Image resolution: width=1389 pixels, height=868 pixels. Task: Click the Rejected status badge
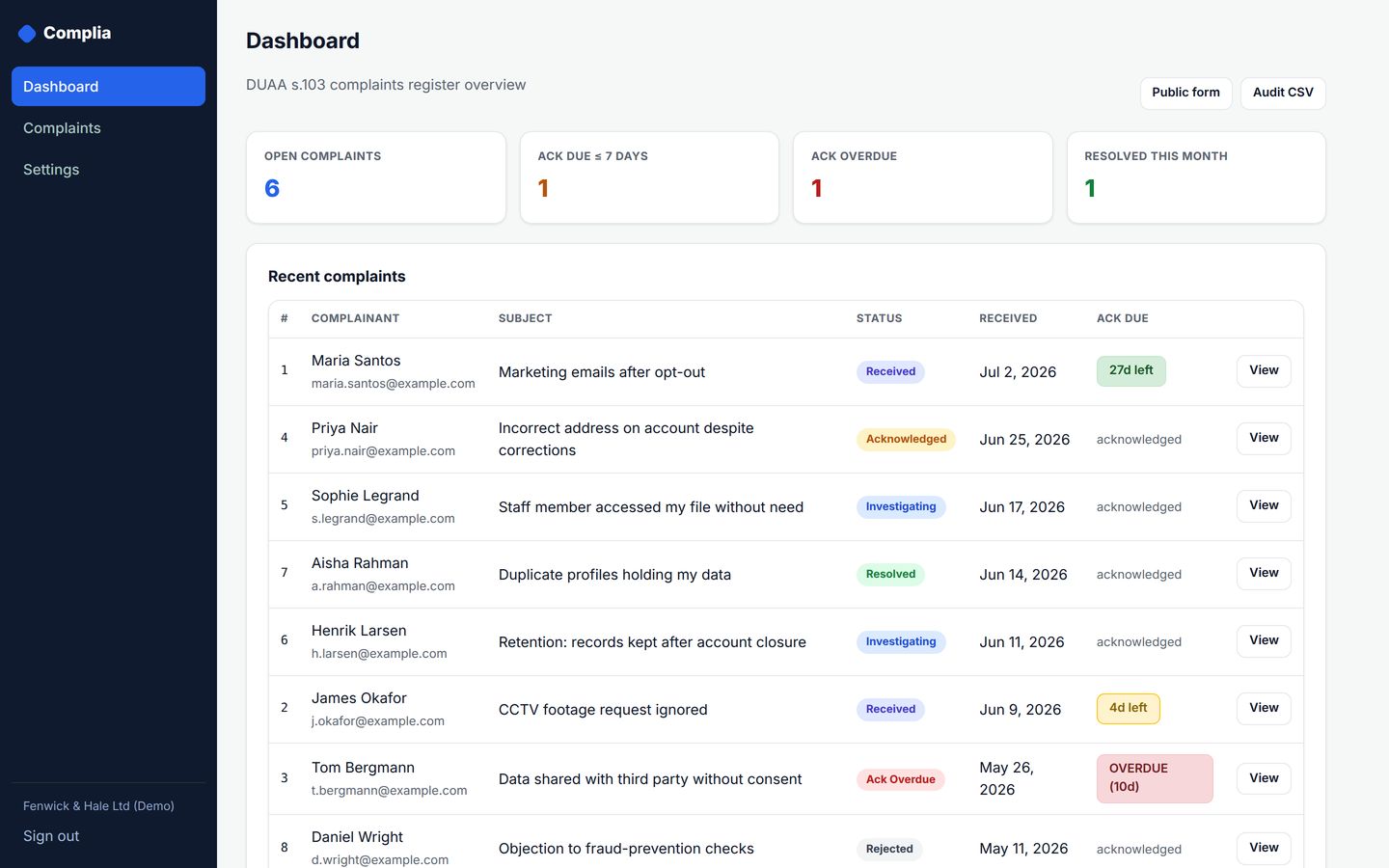pos(889,849)
